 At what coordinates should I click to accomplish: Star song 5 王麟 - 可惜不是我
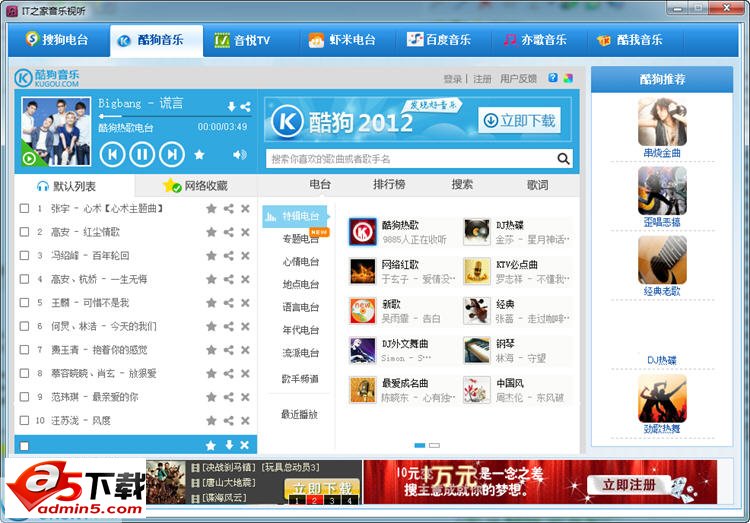[211, 302]
